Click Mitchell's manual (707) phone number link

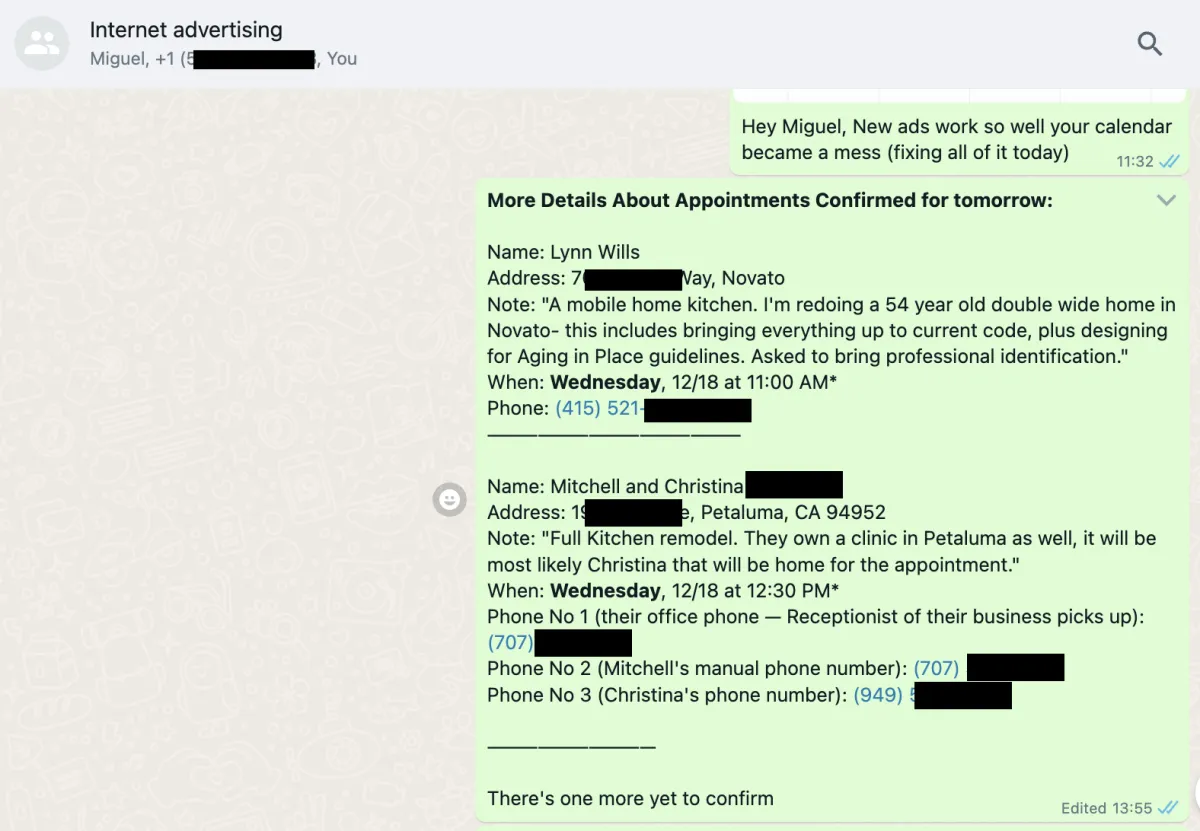point(934,668)
